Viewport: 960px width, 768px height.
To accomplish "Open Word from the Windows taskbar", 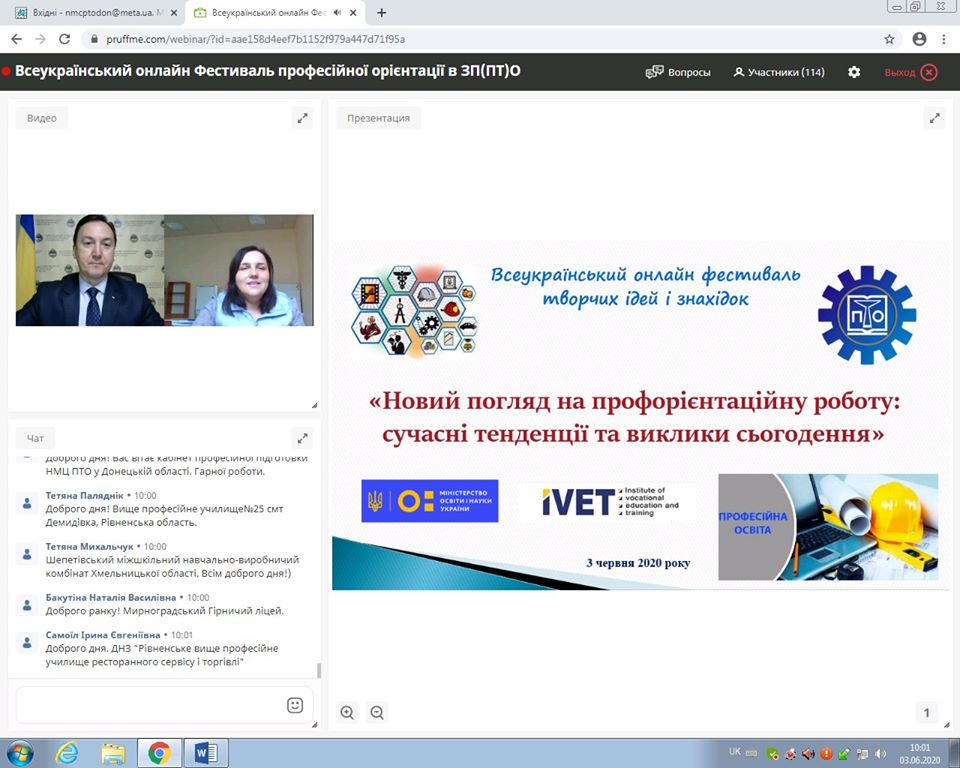I will click(x=206, y=751).
